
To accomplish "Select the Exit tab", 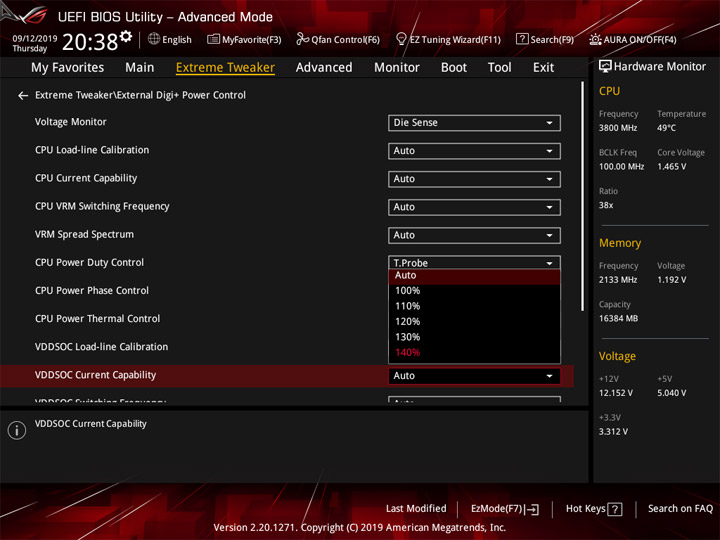I will pos(543,68).
